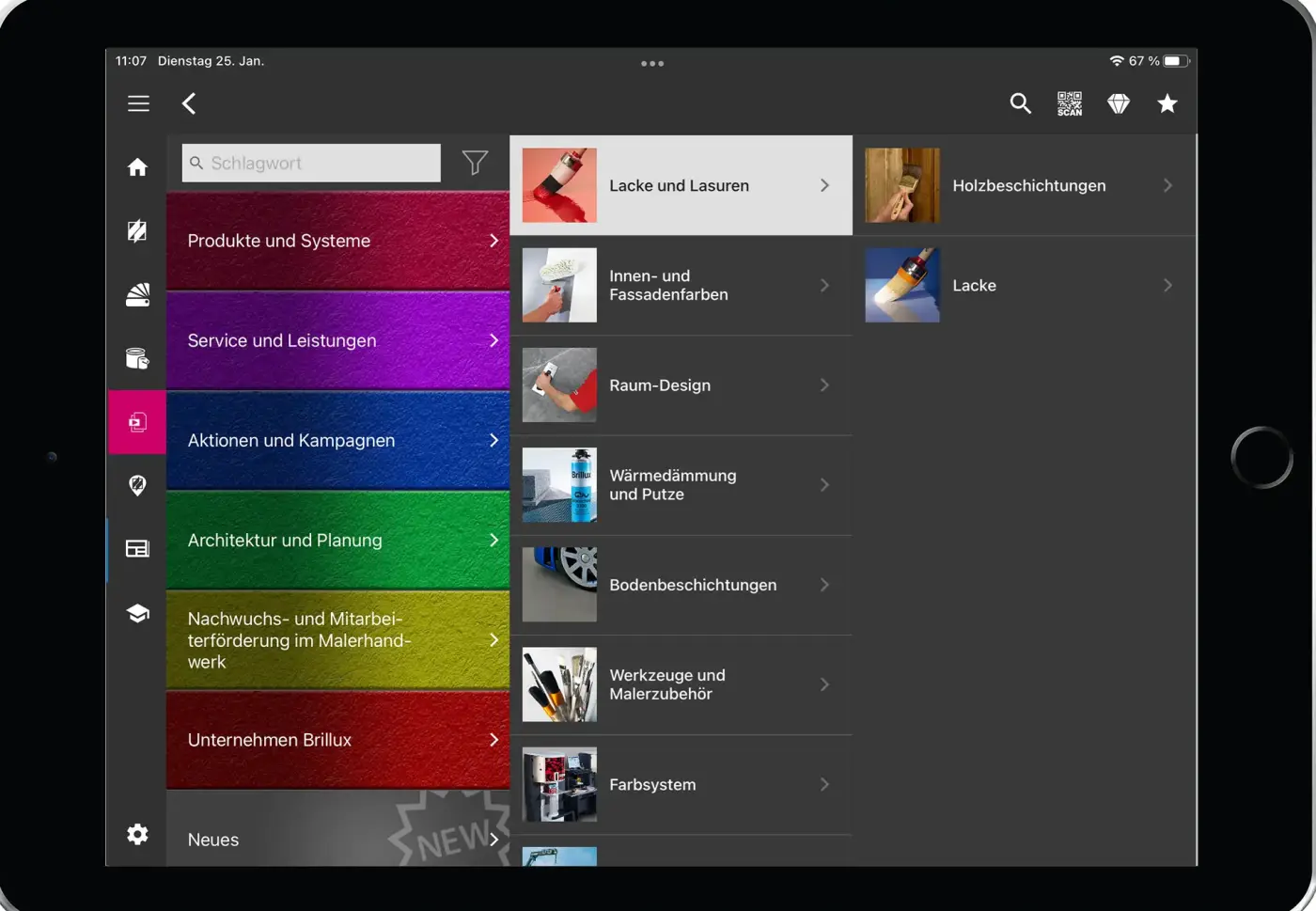Tap the Farbsystem mixing station thumbnail
The image size is (1316, 911).
(559, 784)
